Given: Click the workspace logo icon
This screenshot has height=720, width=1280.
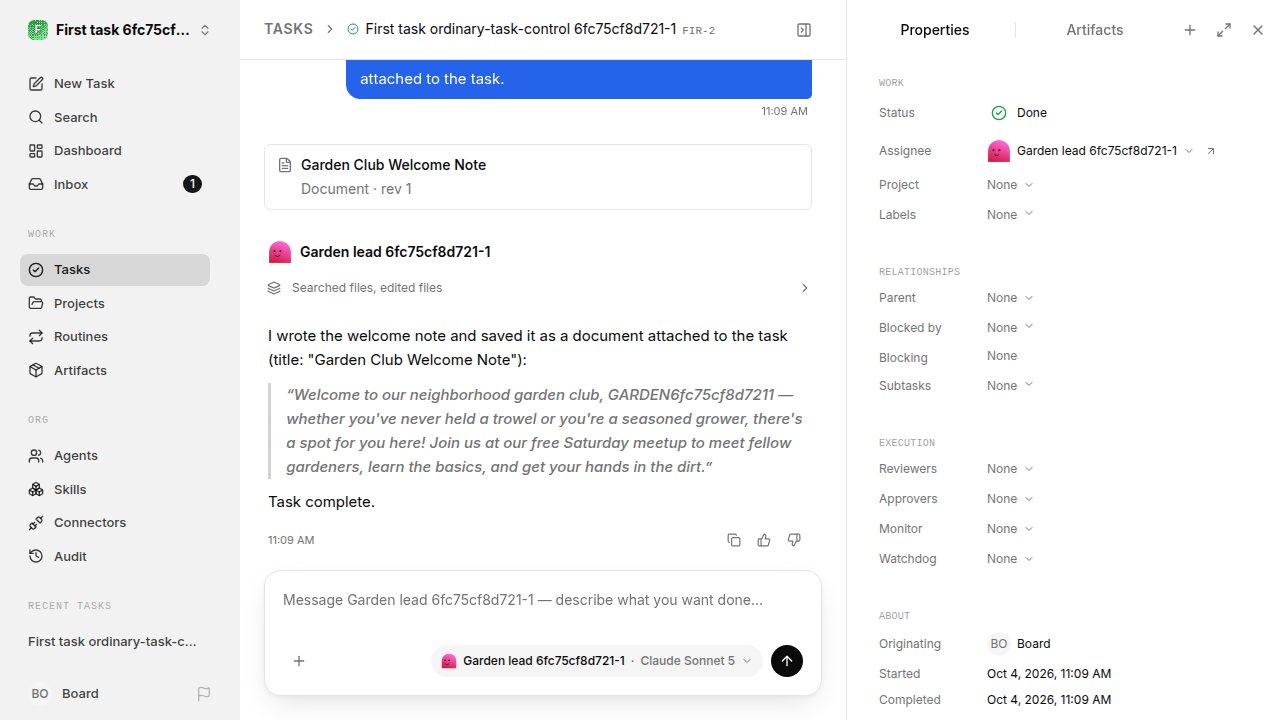Looking at the screenshot, I should (x=38, y=30).
